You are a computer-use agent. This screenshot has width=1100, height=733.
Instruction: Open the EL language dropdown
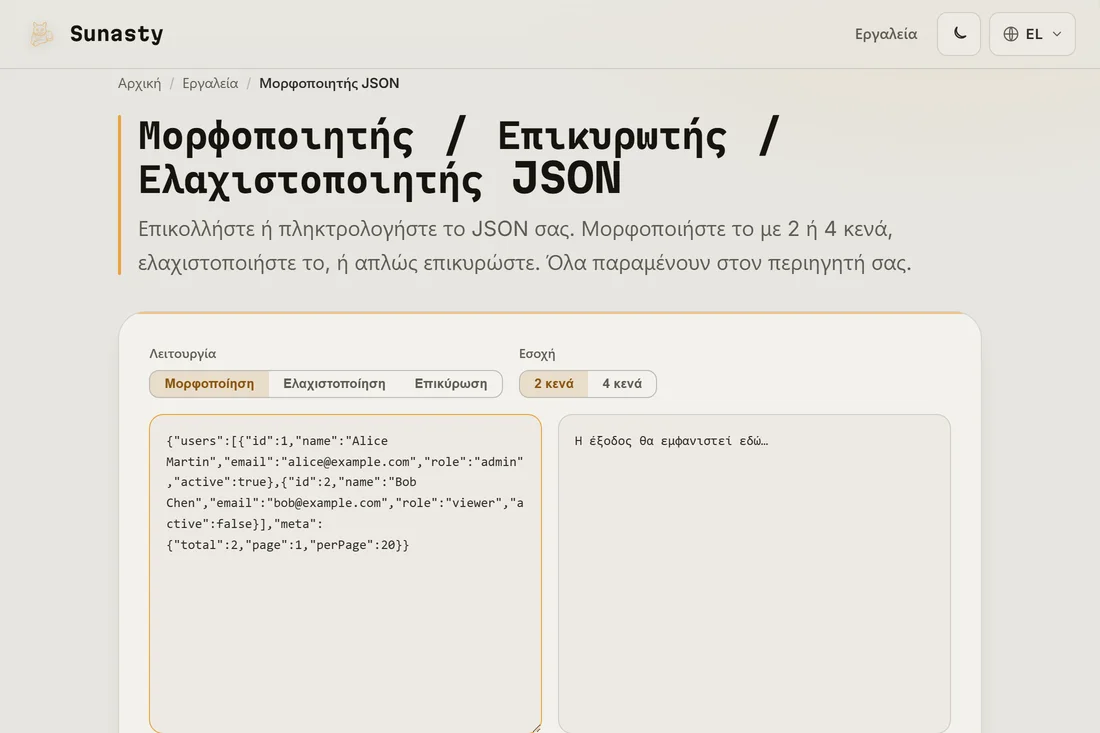pyautogui.click(x=1032, y=34)
